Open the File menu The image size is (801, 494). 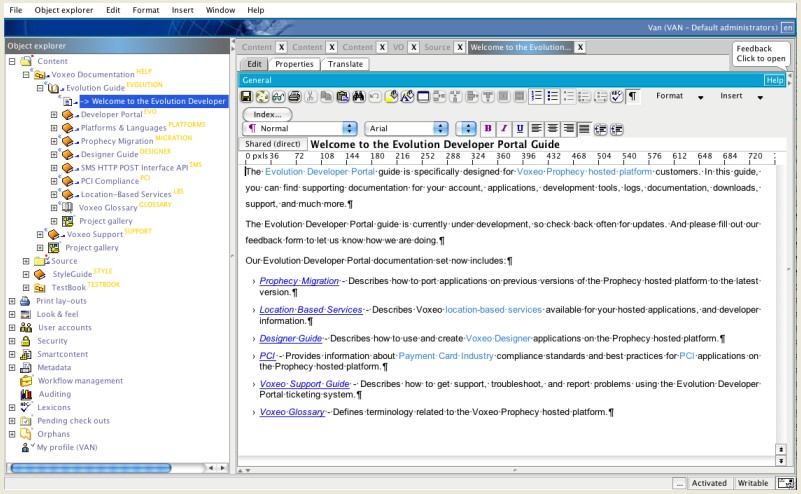(x=16, y=10)
